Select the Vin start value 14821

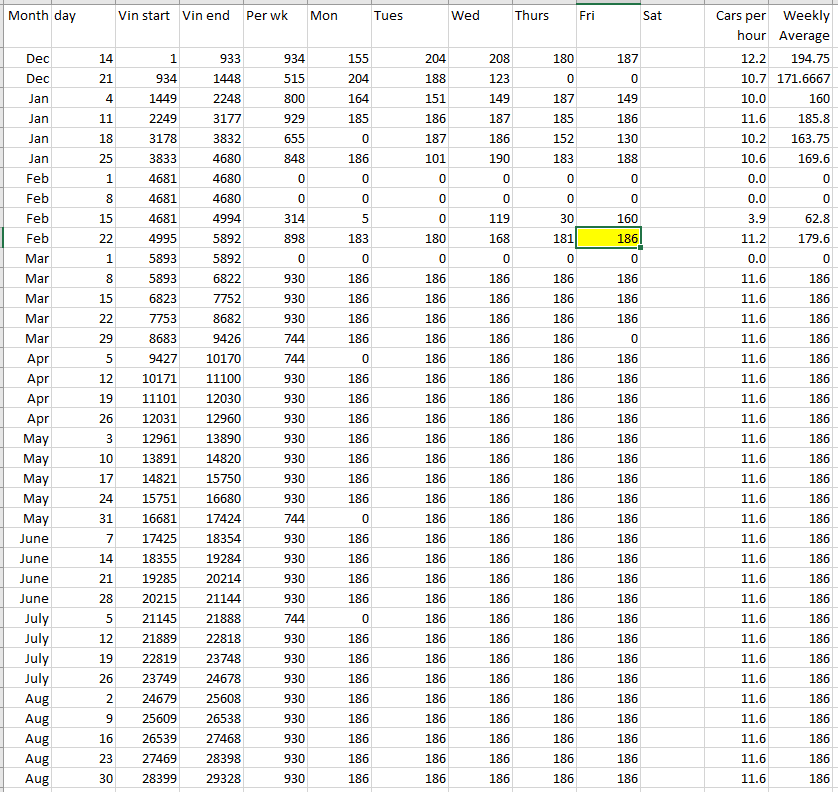point(147,479)
